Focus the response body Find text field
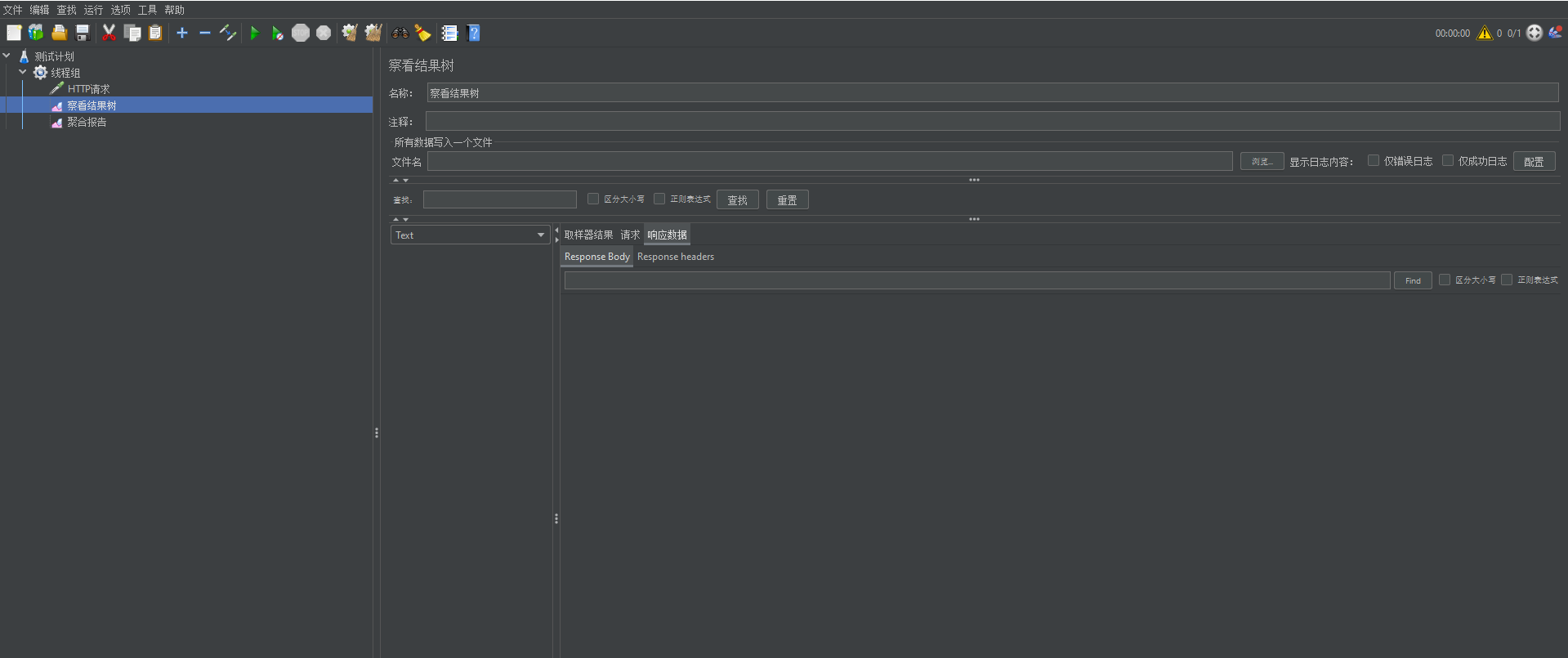 coord(977,280)
